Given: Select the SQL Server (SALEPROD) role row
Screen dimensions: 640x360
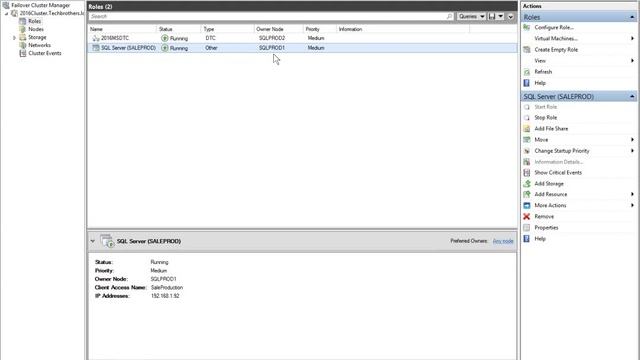Looking at the screenshot, I should pos(302,48).
